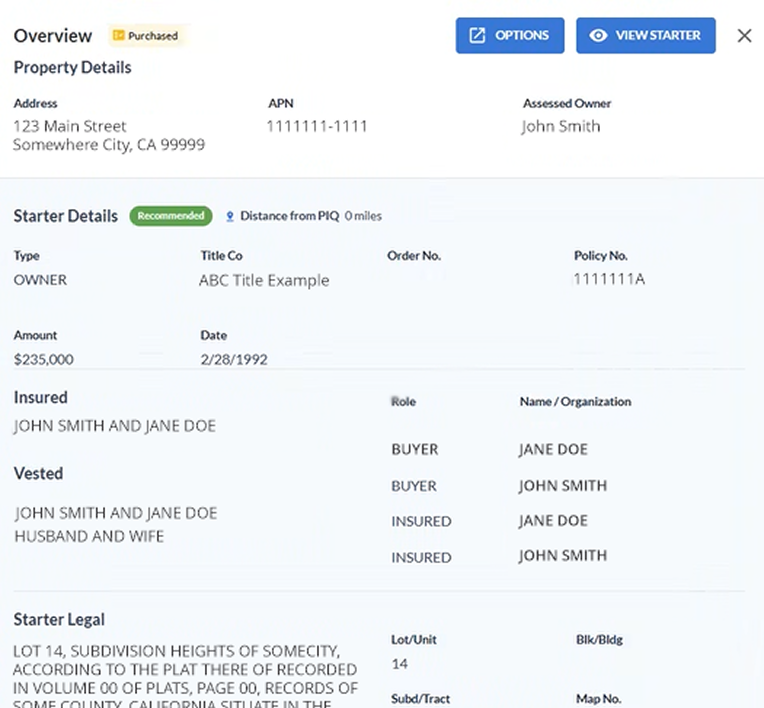The image size is (764, 708).
Task: Open the Options button
Action: tap(510, 35)
